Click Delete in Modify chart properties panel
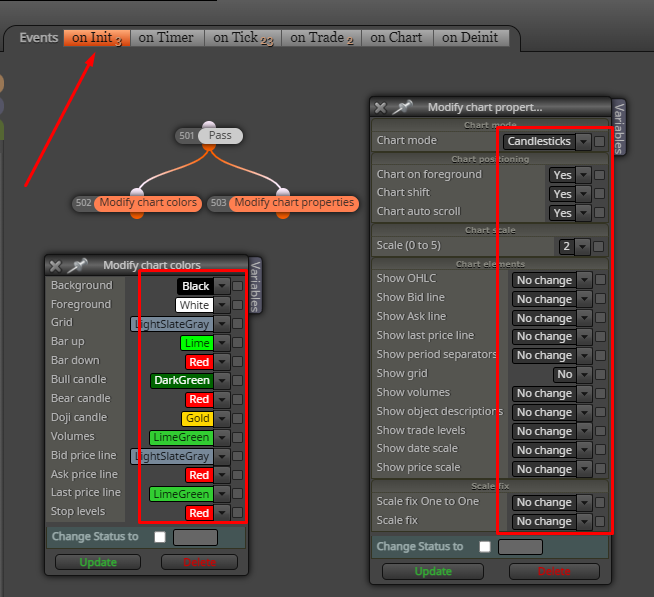654x597 pixels. click(554, 572)
